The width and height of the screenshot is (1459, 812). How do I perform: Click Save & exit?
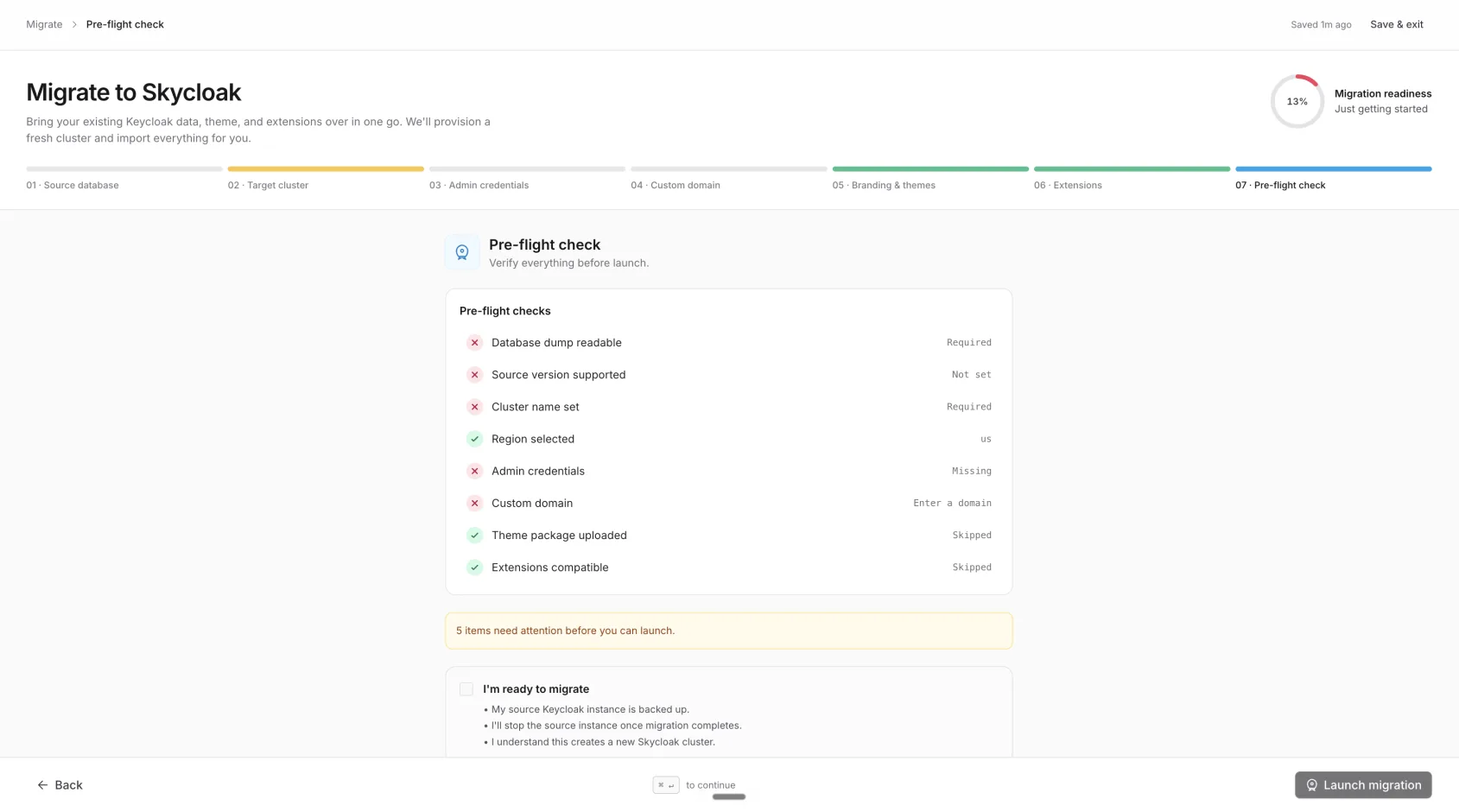pos(1397,25)
